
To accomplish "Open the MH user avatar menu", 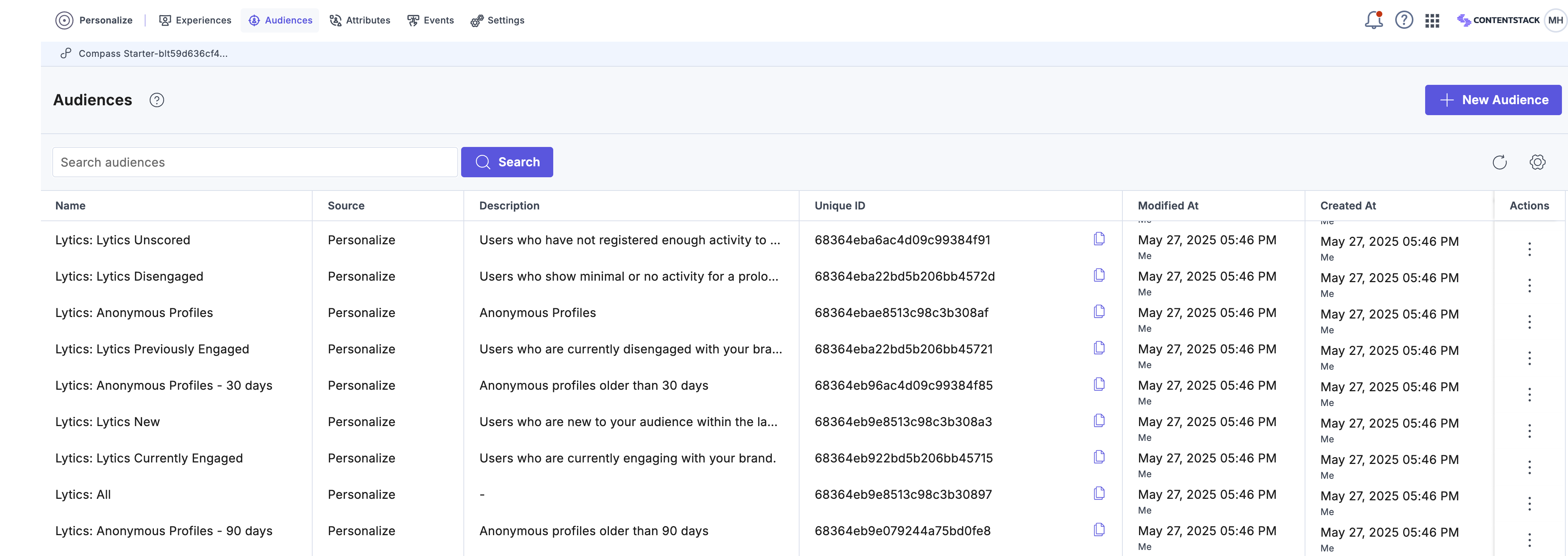I will [1555, 20].
